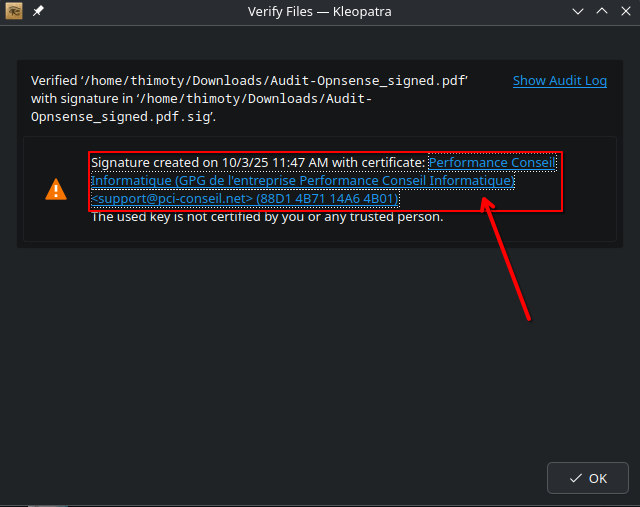Open the Show Audit Log link
The image size is (640, 507).
559,81
